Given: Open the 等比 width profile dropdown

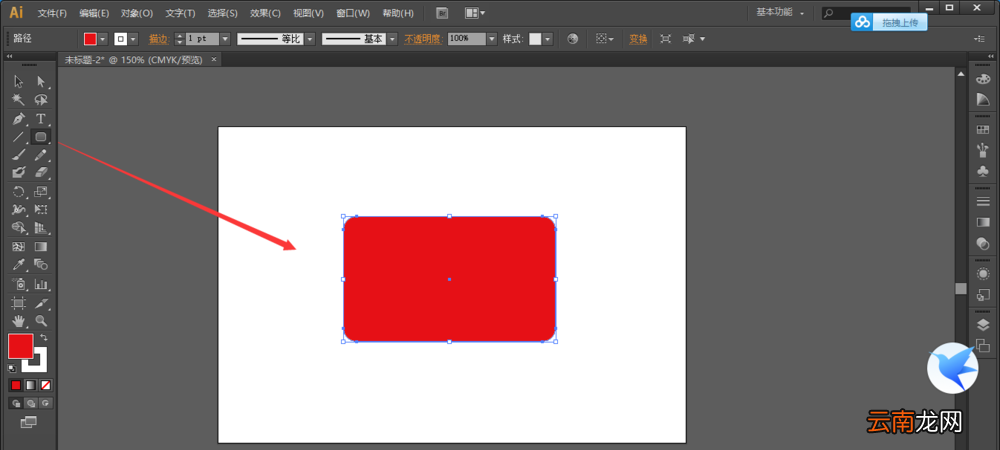Looking at the screenshot, I should point(310,39).
